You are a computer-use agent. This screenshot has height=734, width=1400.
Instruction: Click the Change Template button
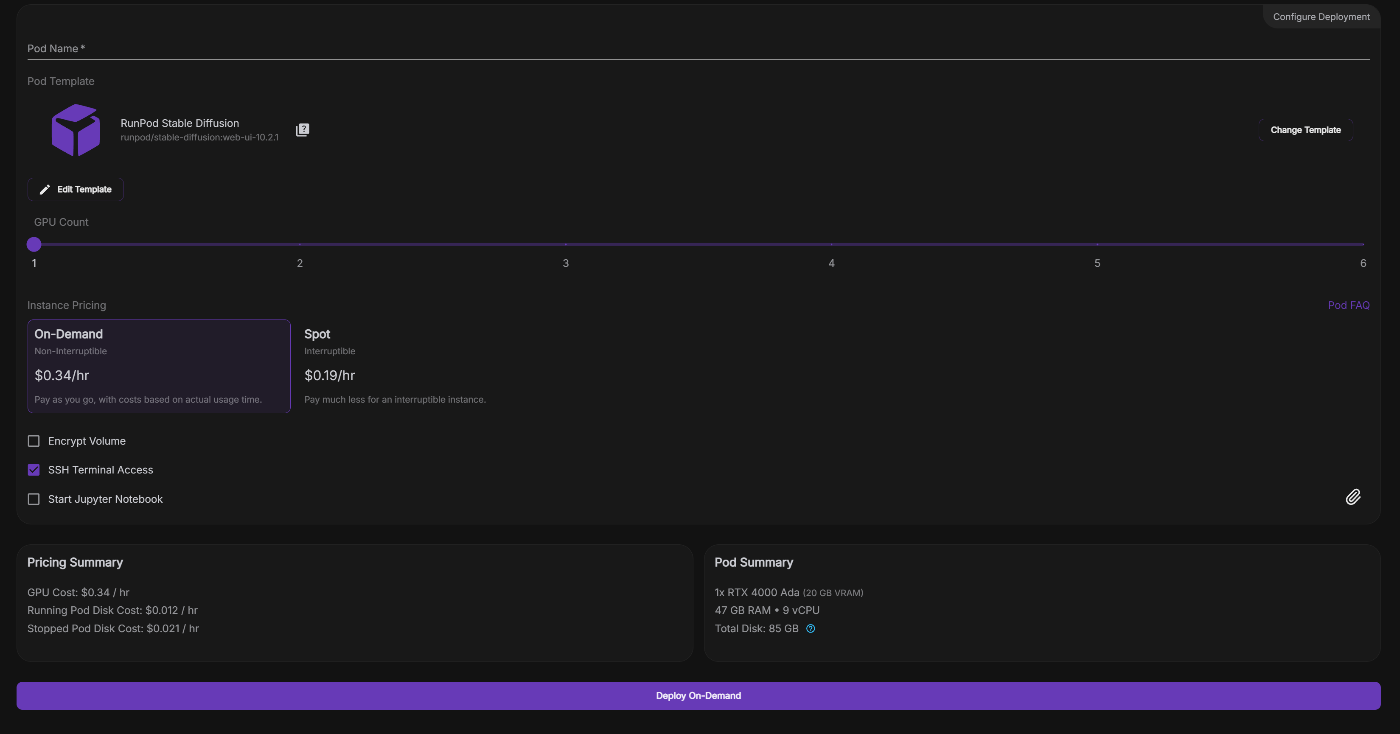tap(1305, 130)
